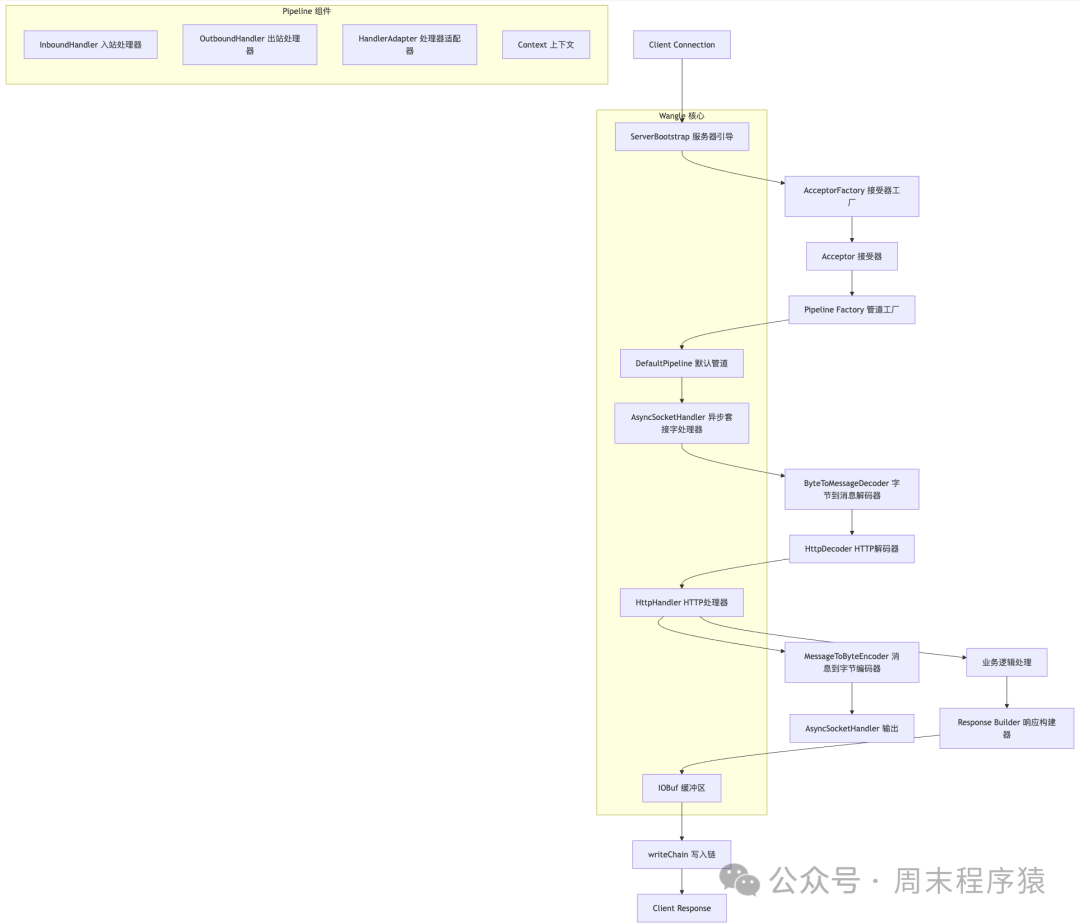Select the HandlerAdapter 处理器适配器 node
The image size is (1080, 924).
pos(409,45)
